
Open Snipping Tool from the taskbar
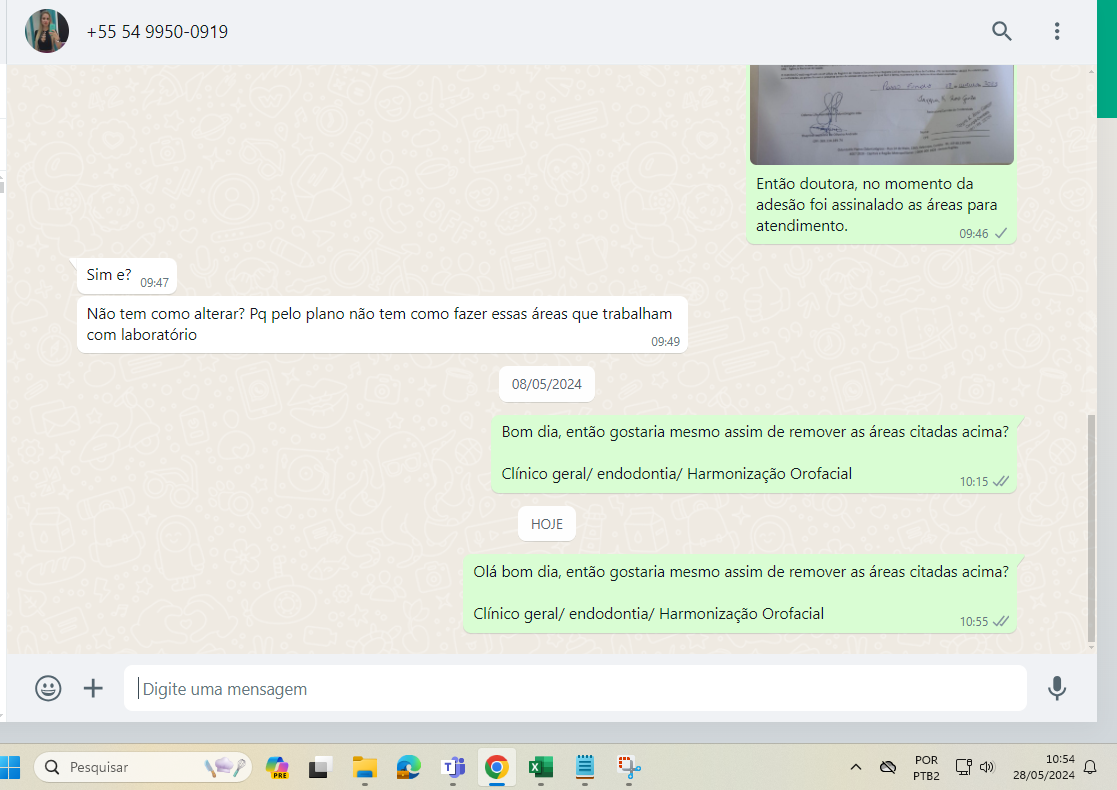pos(629,767)
